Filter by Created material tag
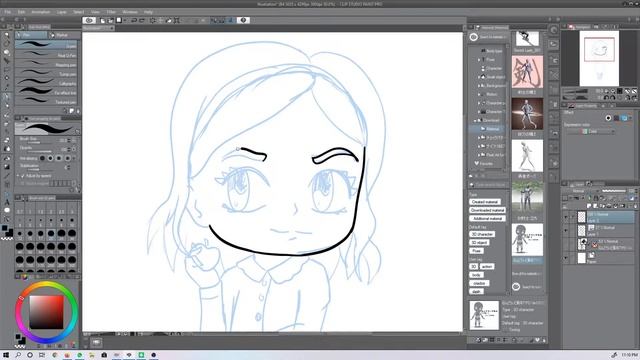The image size is (640, 360). tap(484, 202)
